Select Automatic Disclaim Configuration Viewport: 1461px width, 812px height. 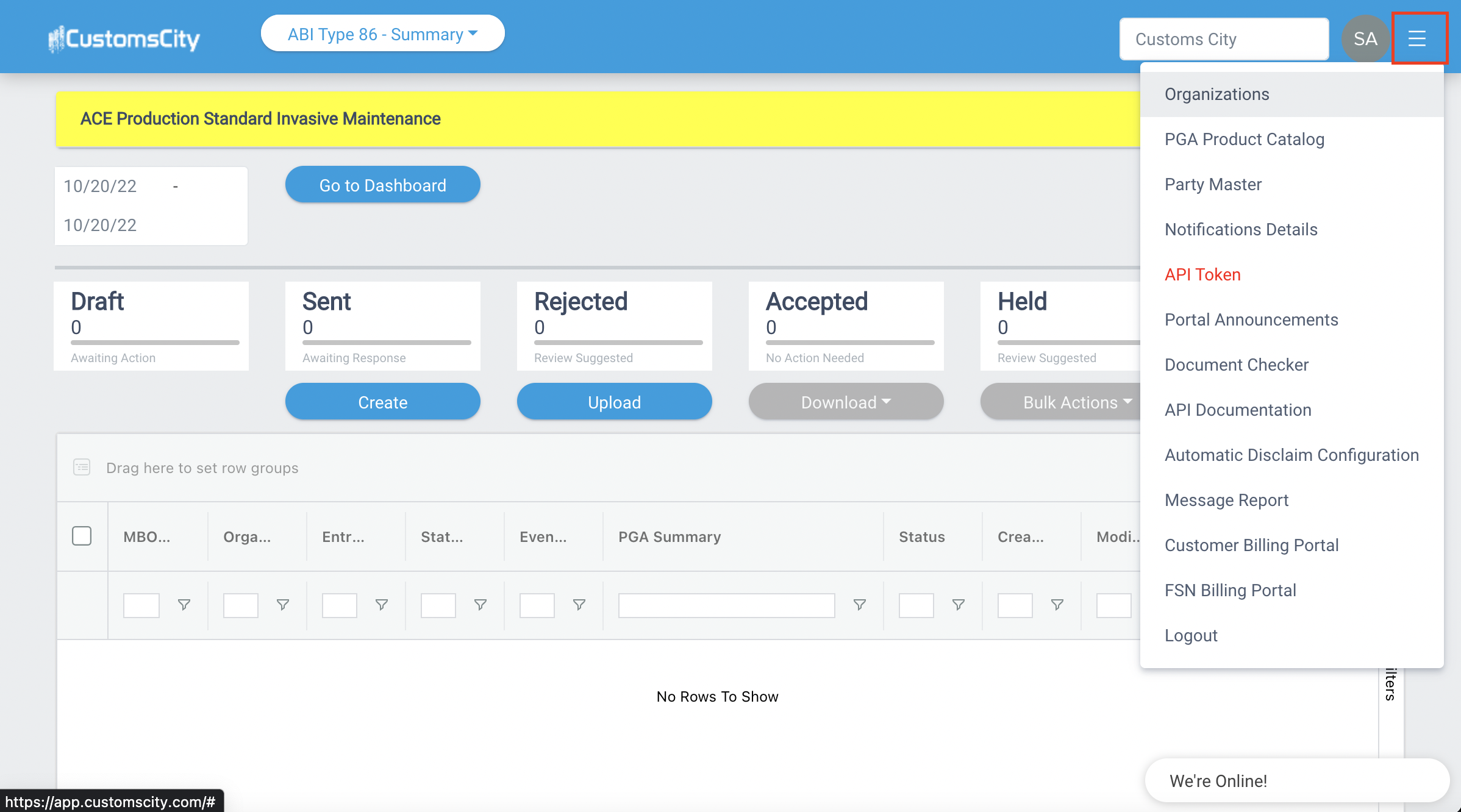1291,455
